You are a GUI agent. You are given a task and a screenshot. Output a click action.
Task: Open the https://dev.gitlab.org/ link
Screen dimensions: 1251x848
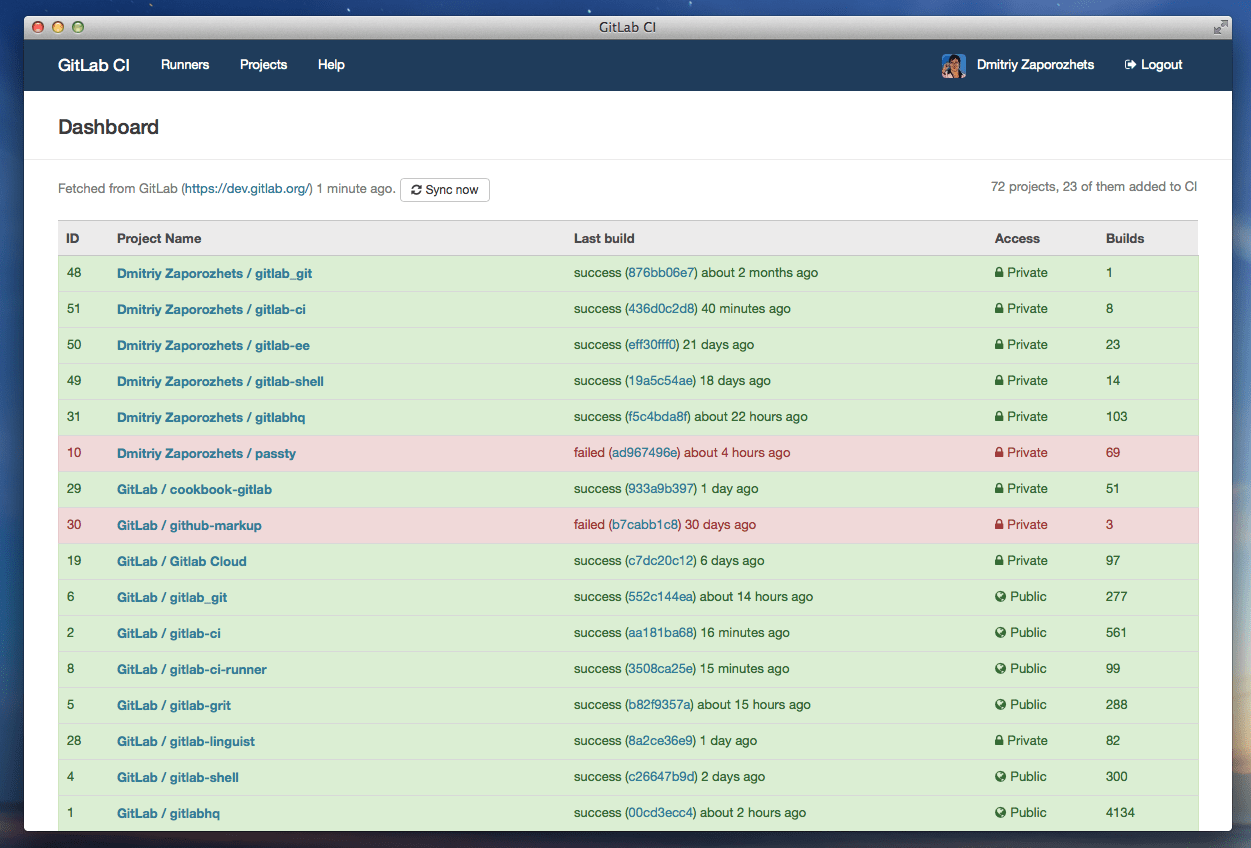[249, 189]
